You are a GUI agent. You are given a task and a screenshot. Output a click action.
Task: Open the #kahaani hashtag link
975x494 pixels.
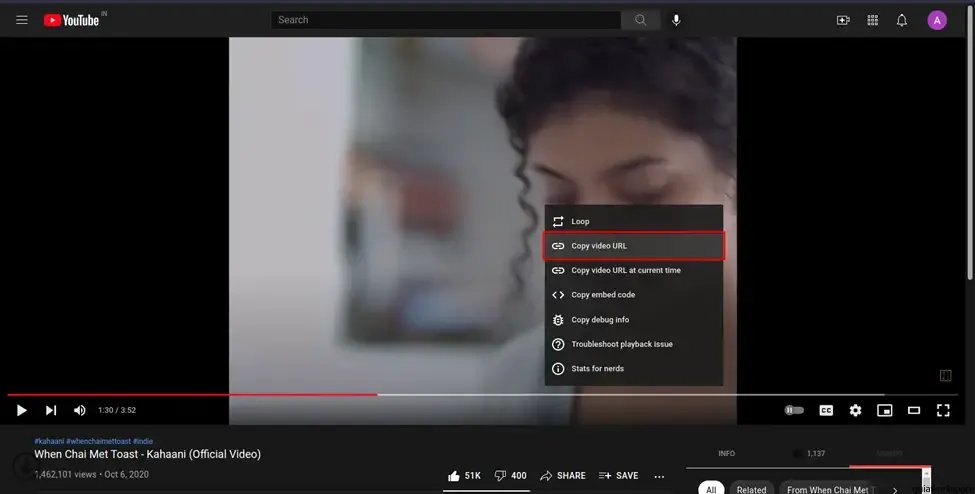point(49,441)
